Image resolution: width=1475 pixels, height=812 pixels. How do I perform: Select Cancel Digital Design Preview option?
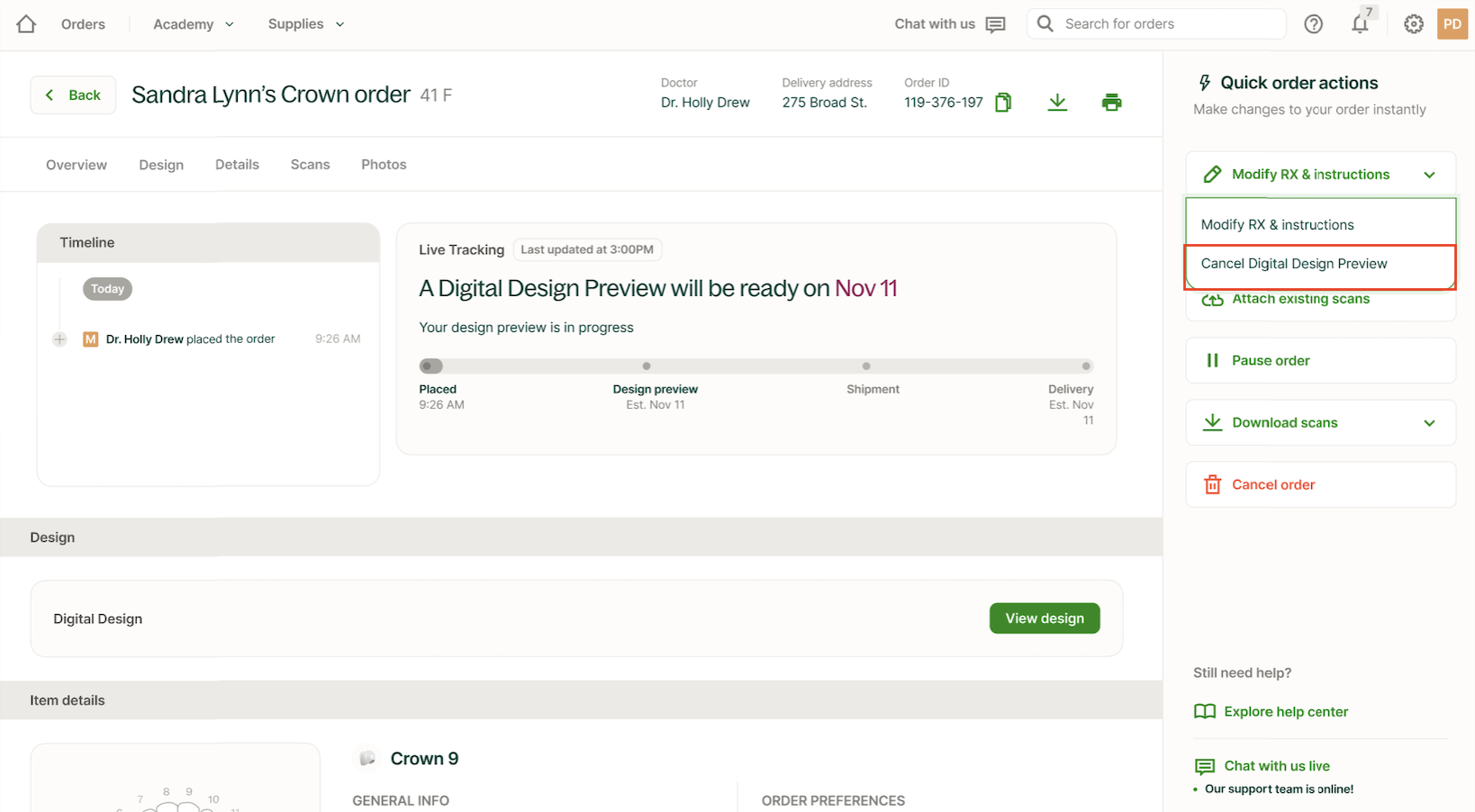point(1294,264)
